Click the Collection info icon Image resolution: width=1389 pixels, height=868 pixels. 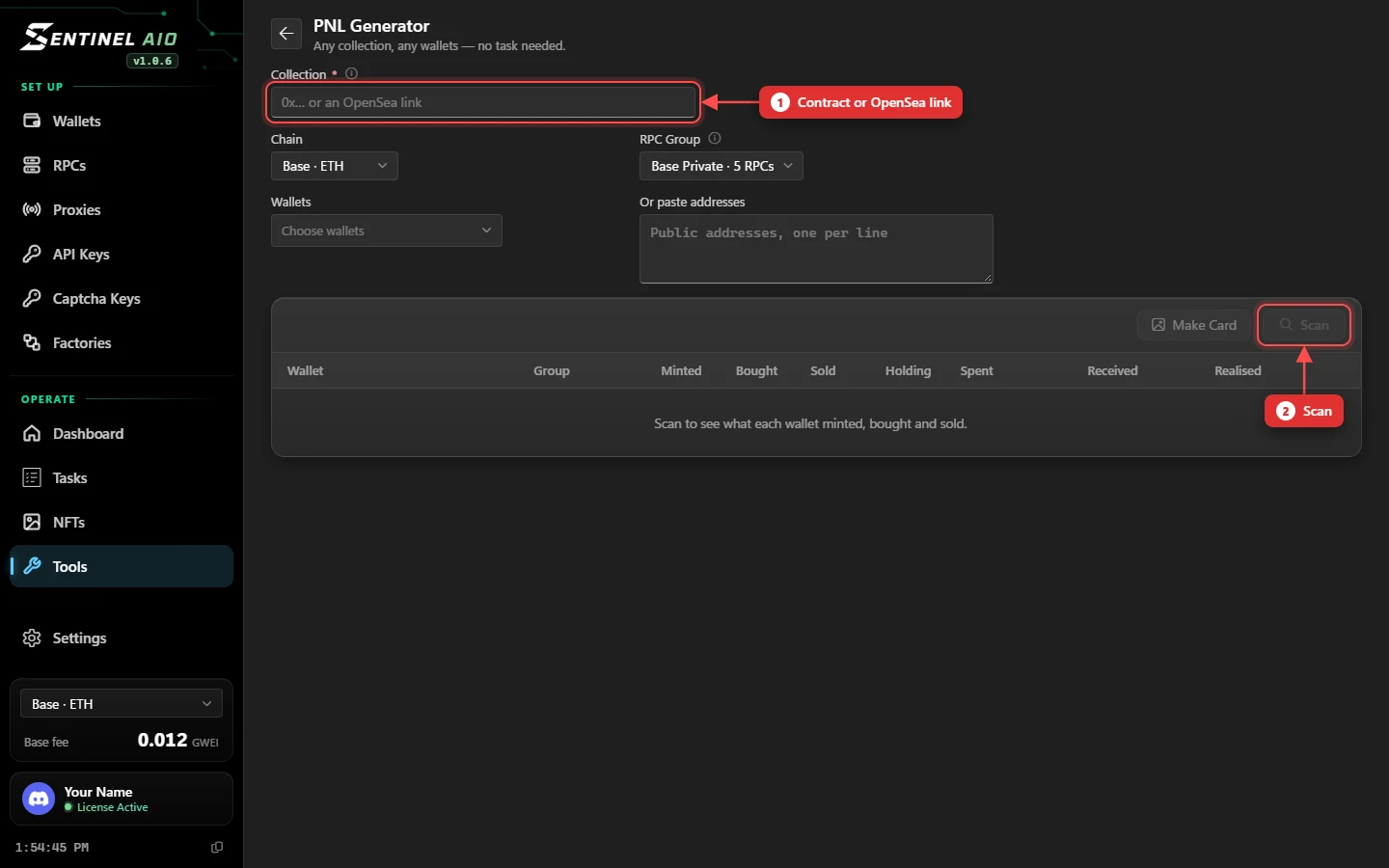point(351,73)
